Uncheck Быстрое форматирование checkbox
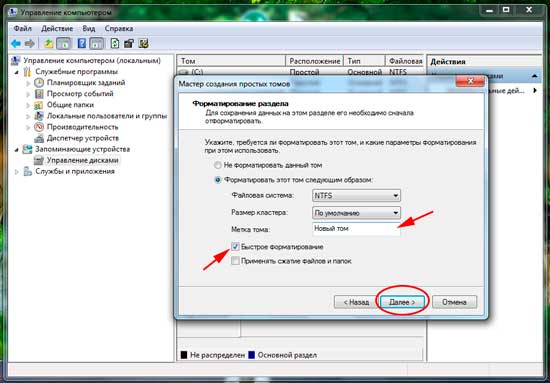The width and height of the screenshot is (550, 383). click(235, 247)
